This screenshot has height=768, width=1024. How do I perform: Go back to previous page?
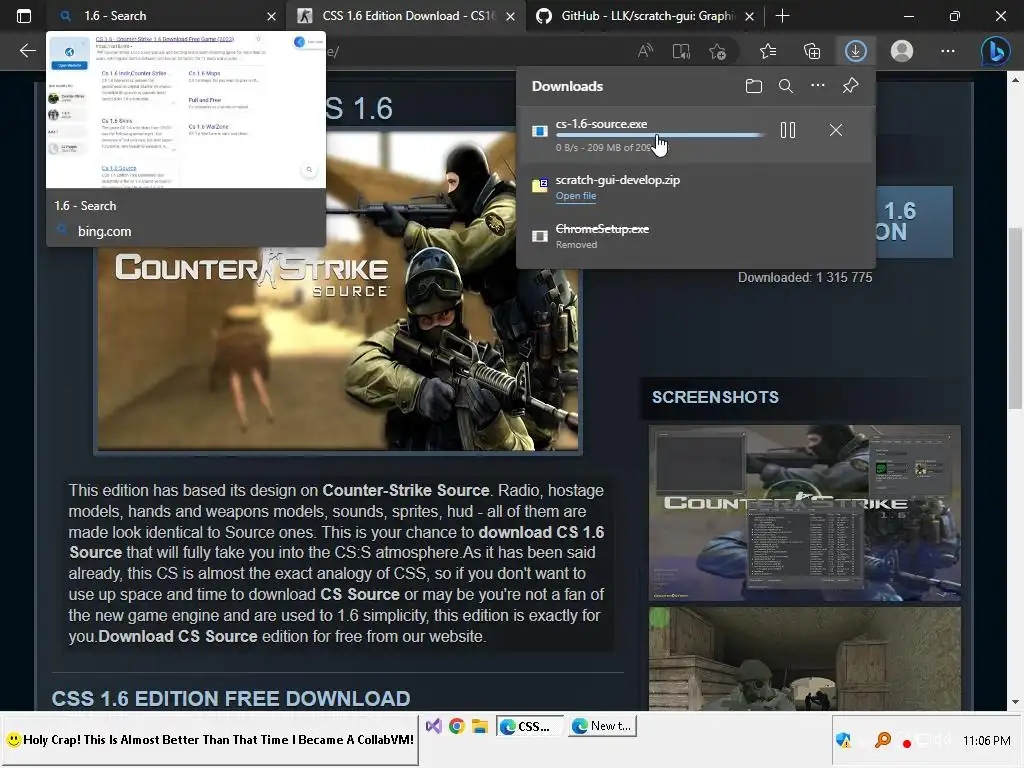pyautogui.click(x=27, y=51)
